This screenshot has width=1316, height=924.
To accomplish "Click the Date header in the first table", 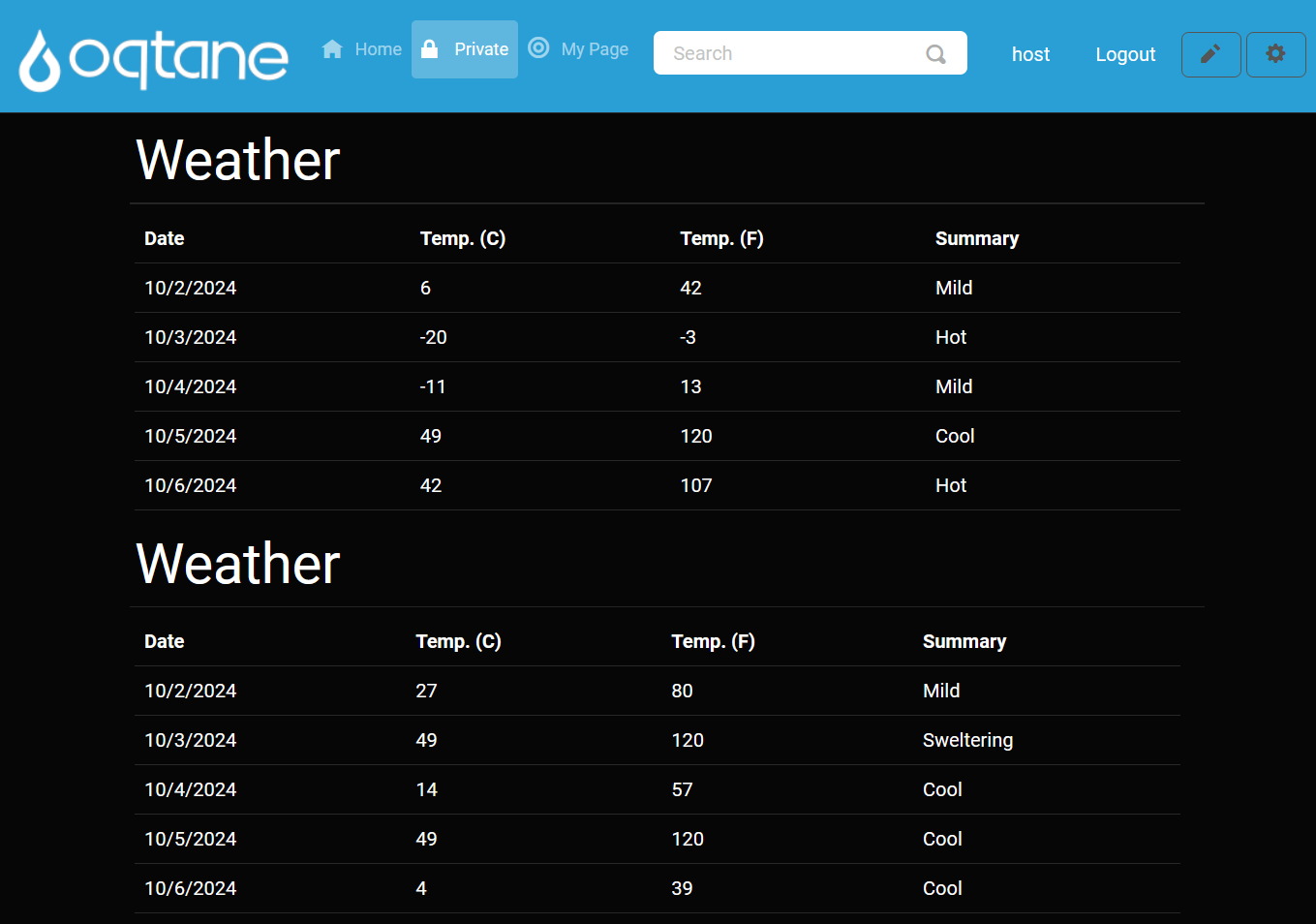I will point(165,238).
